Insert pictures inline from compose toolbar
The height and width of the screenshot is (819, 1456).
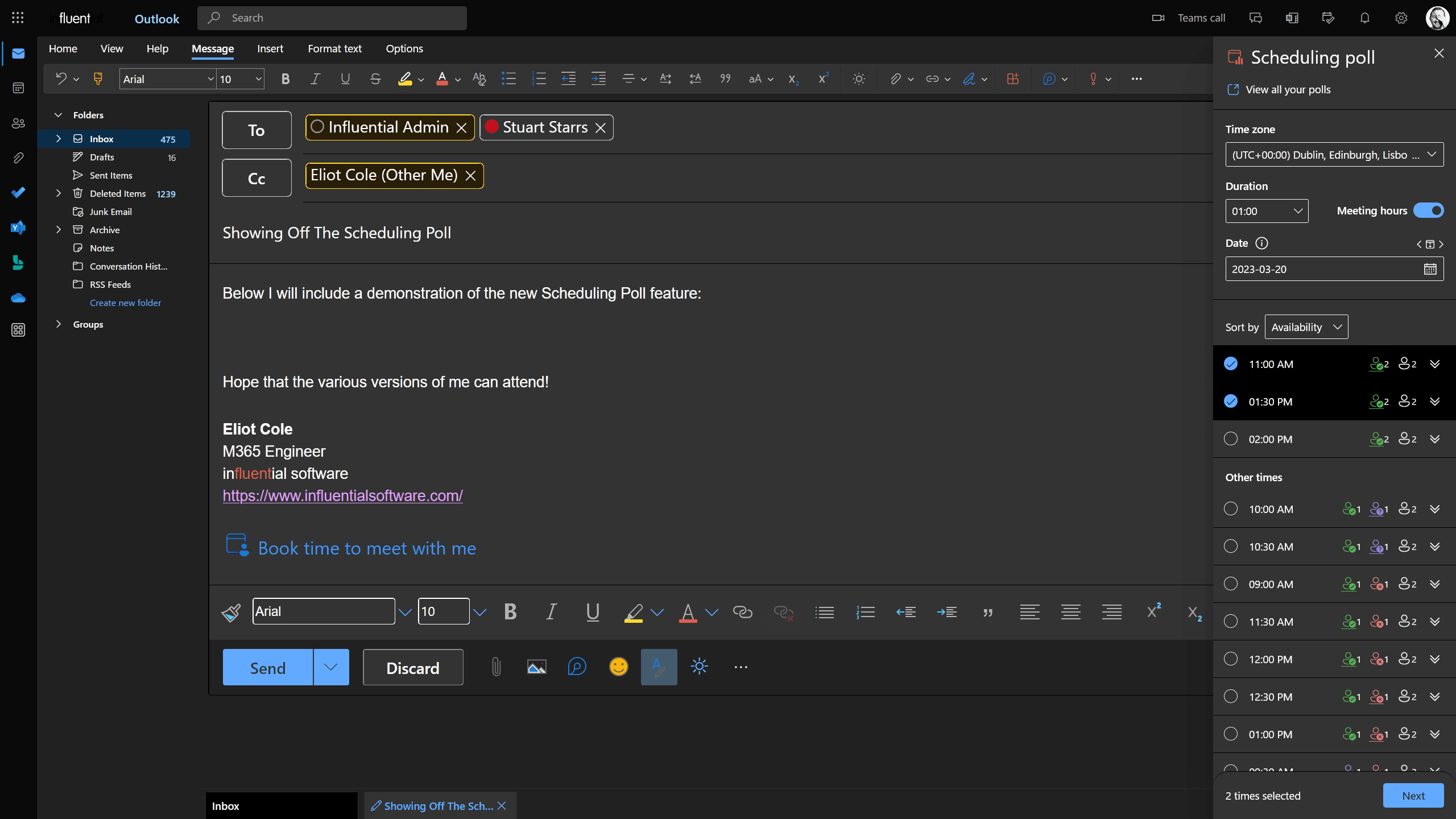click(536, 667)
